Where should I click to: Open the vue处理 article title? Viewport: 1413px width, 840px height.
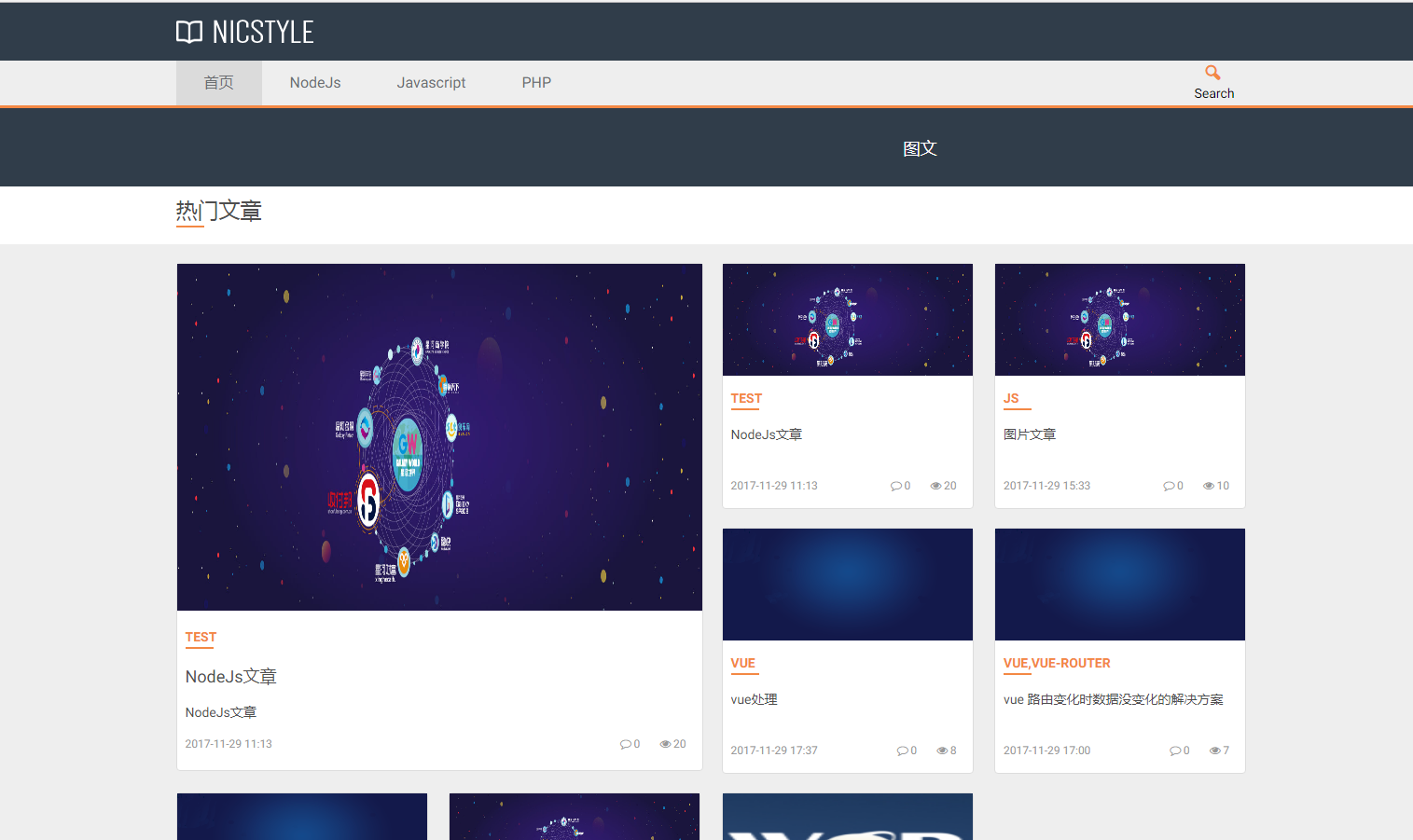coord(754,699)
